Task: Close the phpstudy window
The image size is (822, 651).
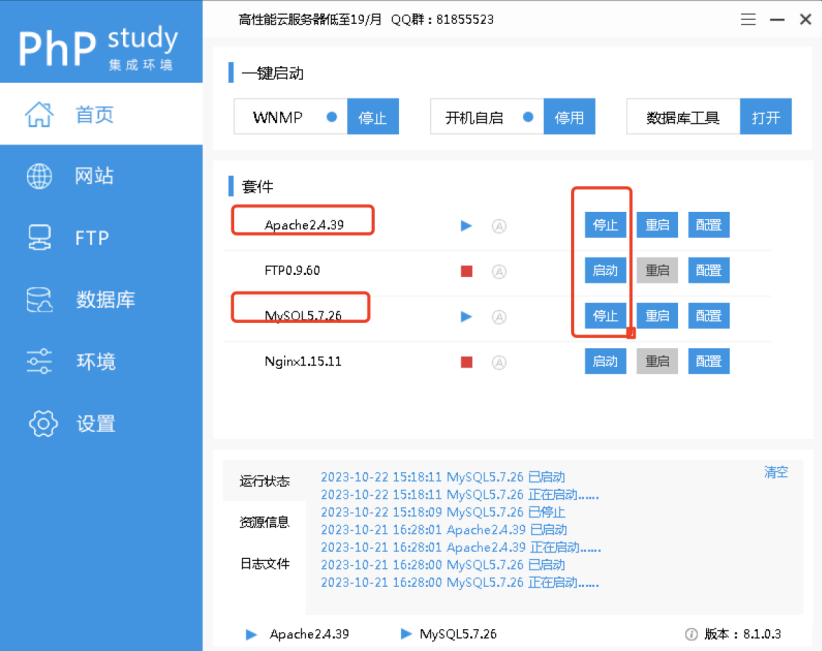Action: 806,19
